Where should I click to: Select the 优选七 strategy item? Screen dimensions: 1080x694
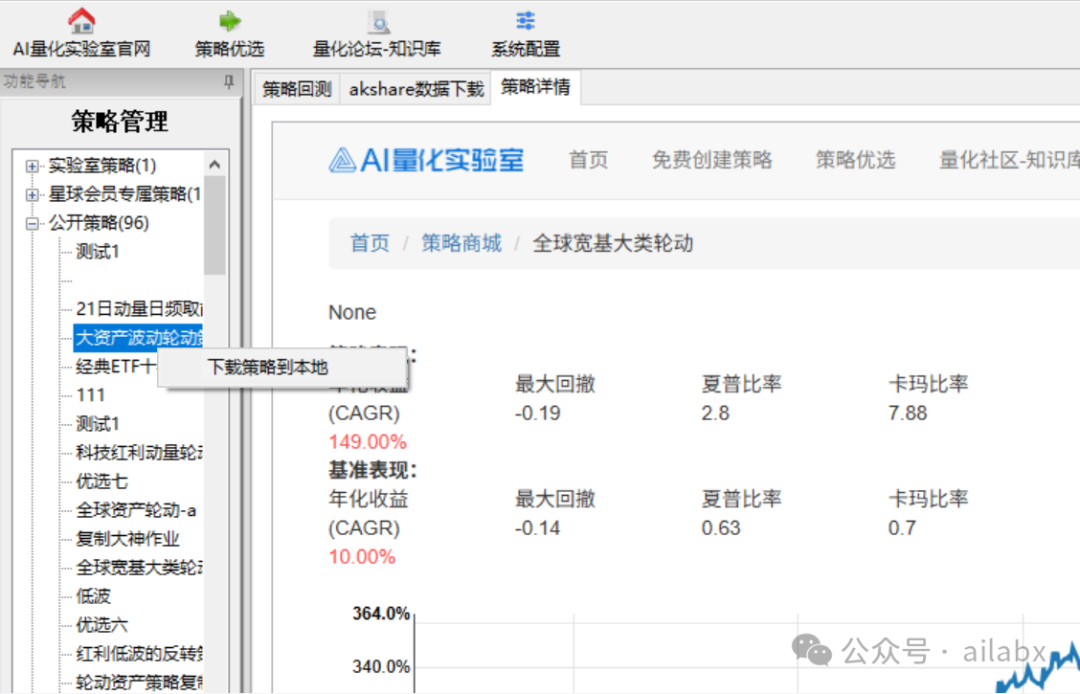[x=102, y=481]
